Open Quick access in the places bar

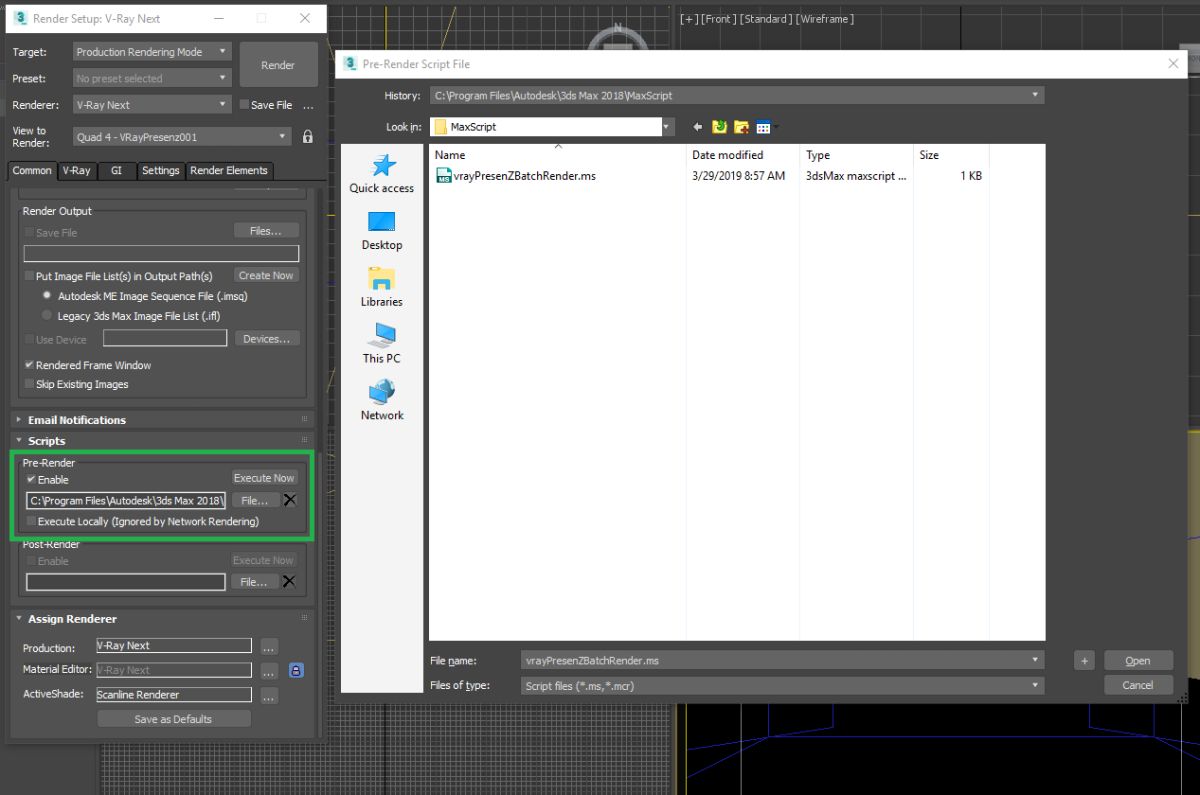pos(382,174)
